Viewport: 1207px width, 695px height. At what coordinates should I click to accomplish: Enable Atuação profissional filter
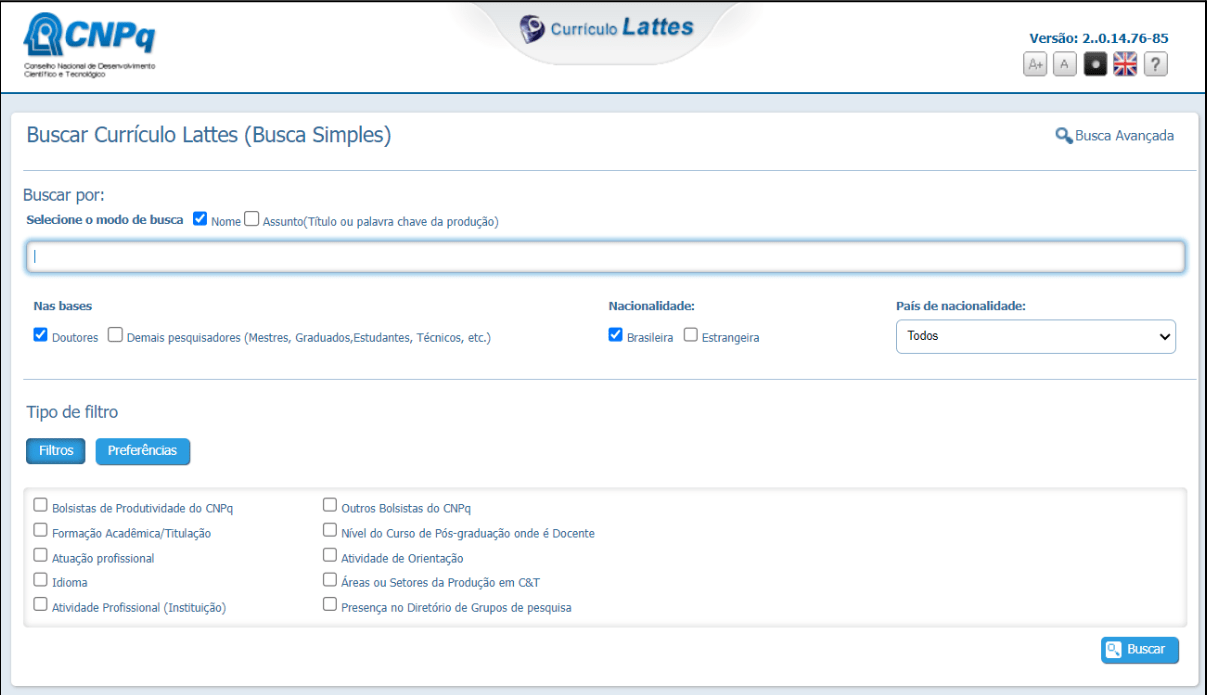click(x=41, y=555)
